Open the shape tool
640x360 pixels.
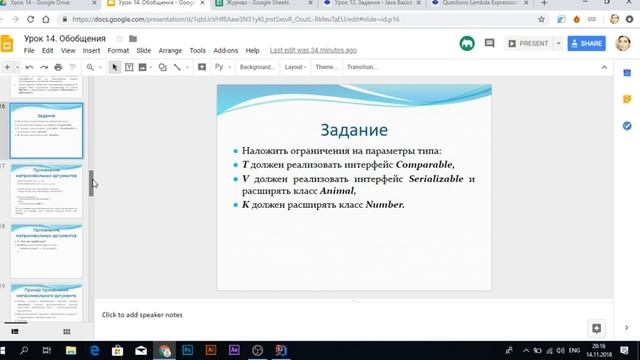[162, 67]
